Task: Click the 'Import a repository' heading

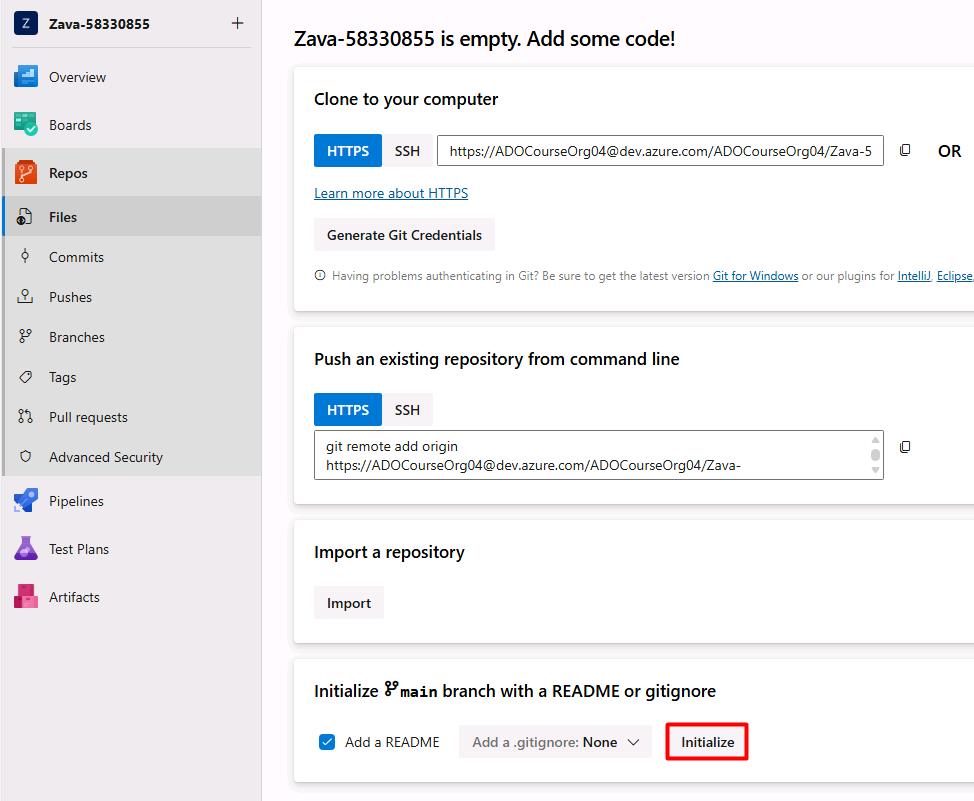Action: click(389, 552)
